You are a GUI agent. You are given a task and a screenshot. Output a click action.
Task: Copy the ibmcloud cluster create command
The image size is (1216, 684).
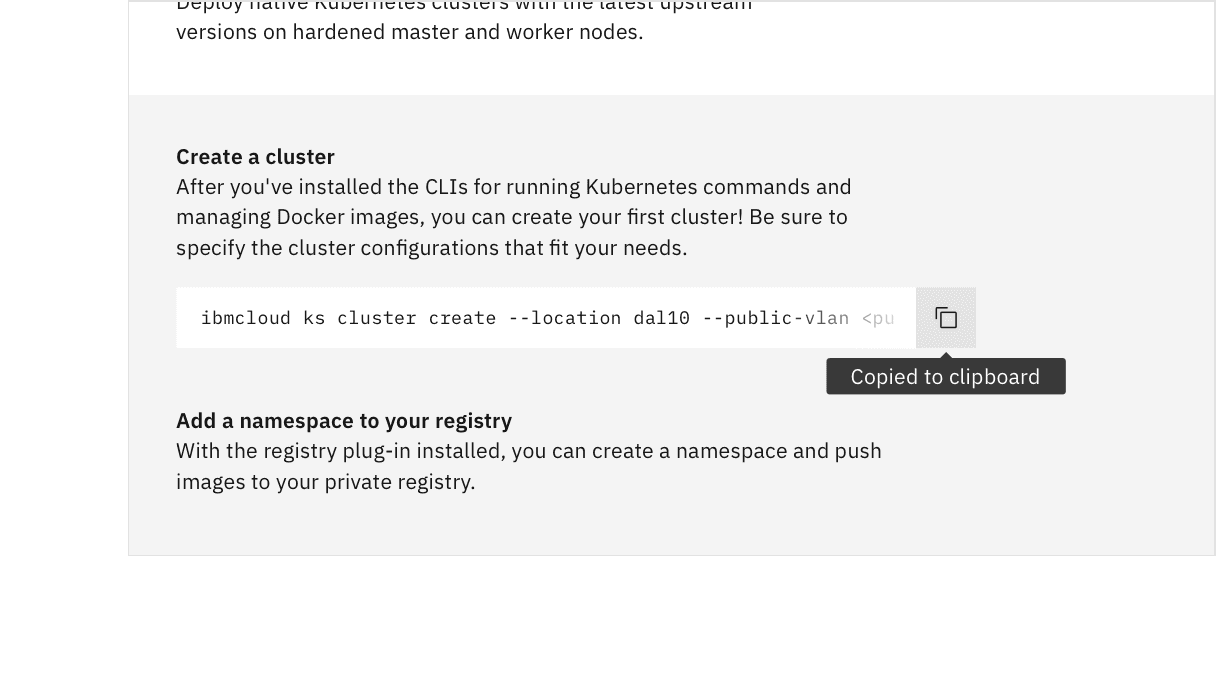click(x=945, y=317)
